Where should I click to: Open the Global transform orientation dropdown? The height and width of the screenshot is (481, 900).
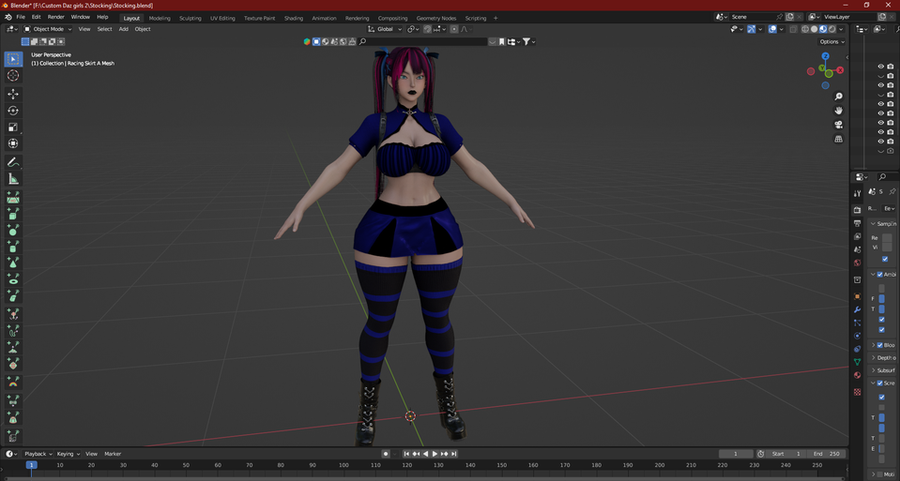(388, 29)
